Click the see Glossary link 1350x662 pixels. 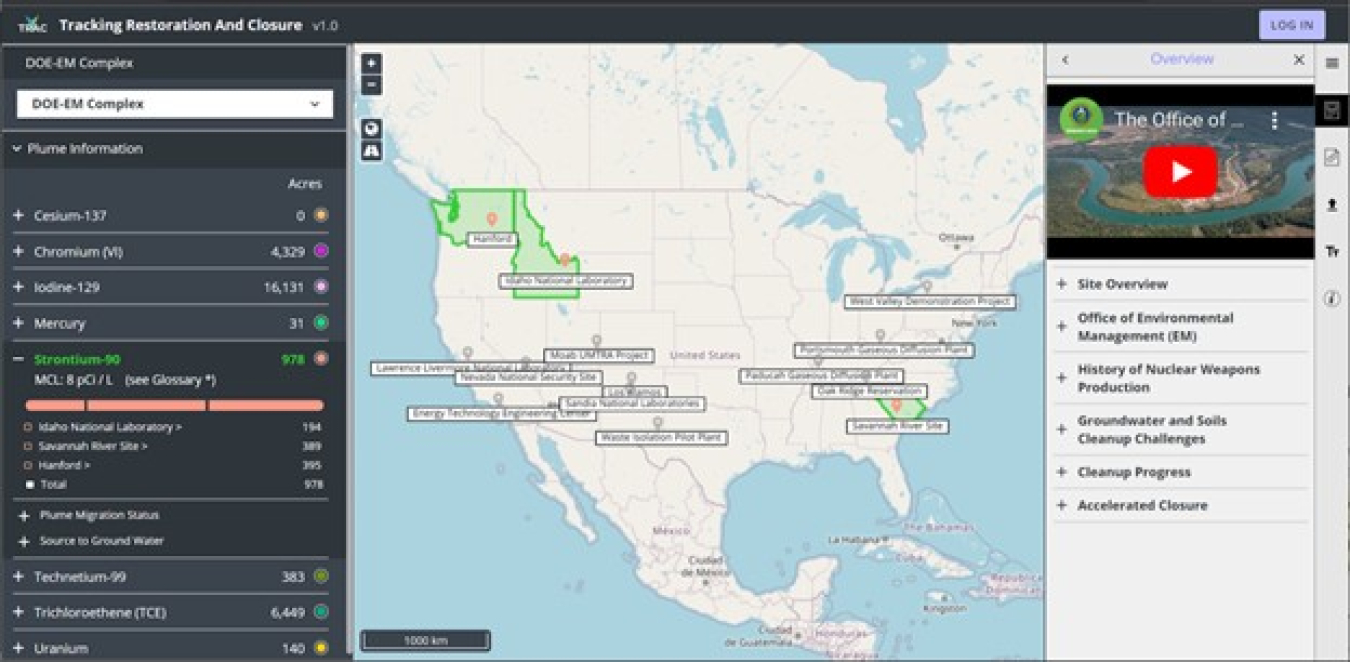[170, 380]
